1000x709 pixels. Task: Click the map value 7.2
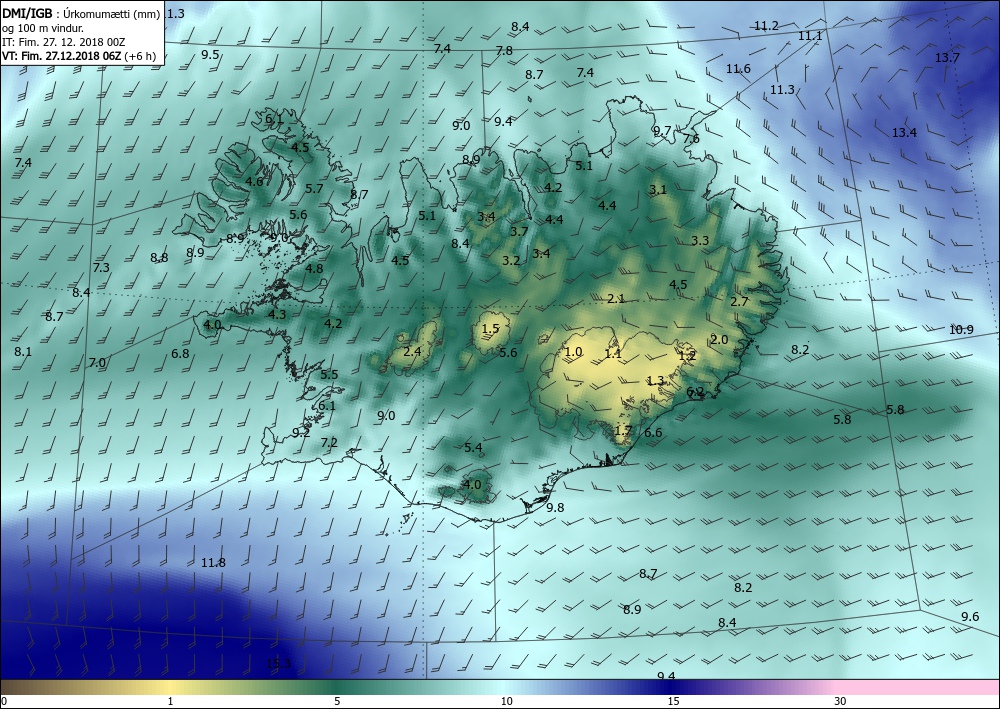click(329, 442)
